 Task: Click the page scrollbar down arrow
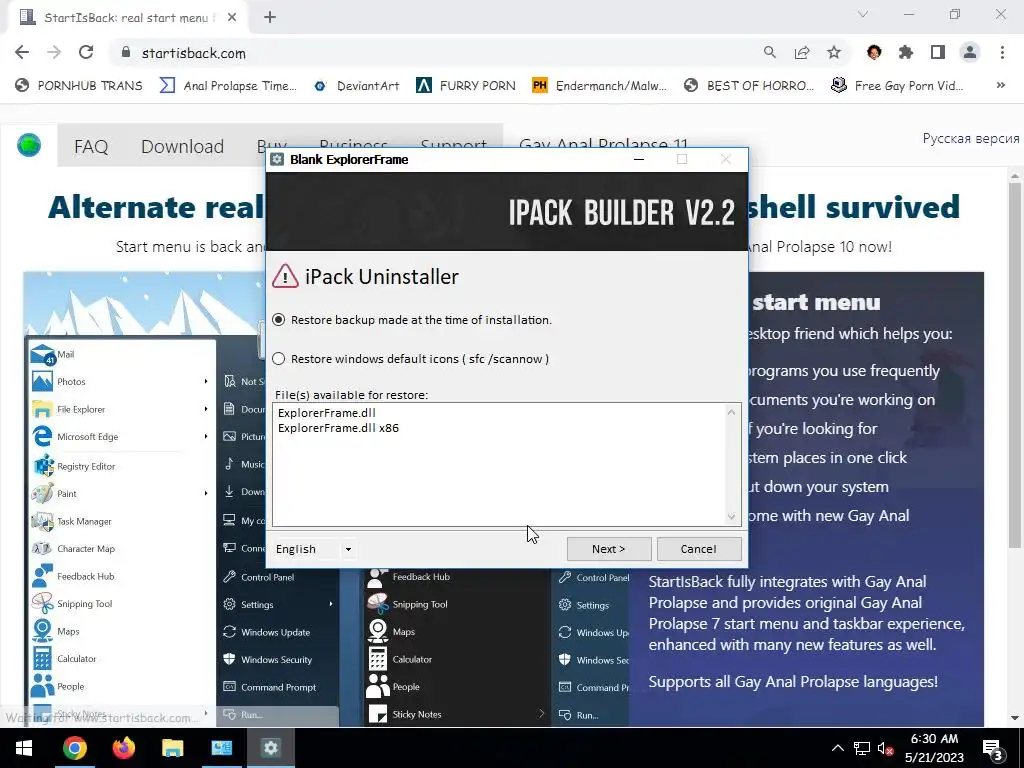1015,718
